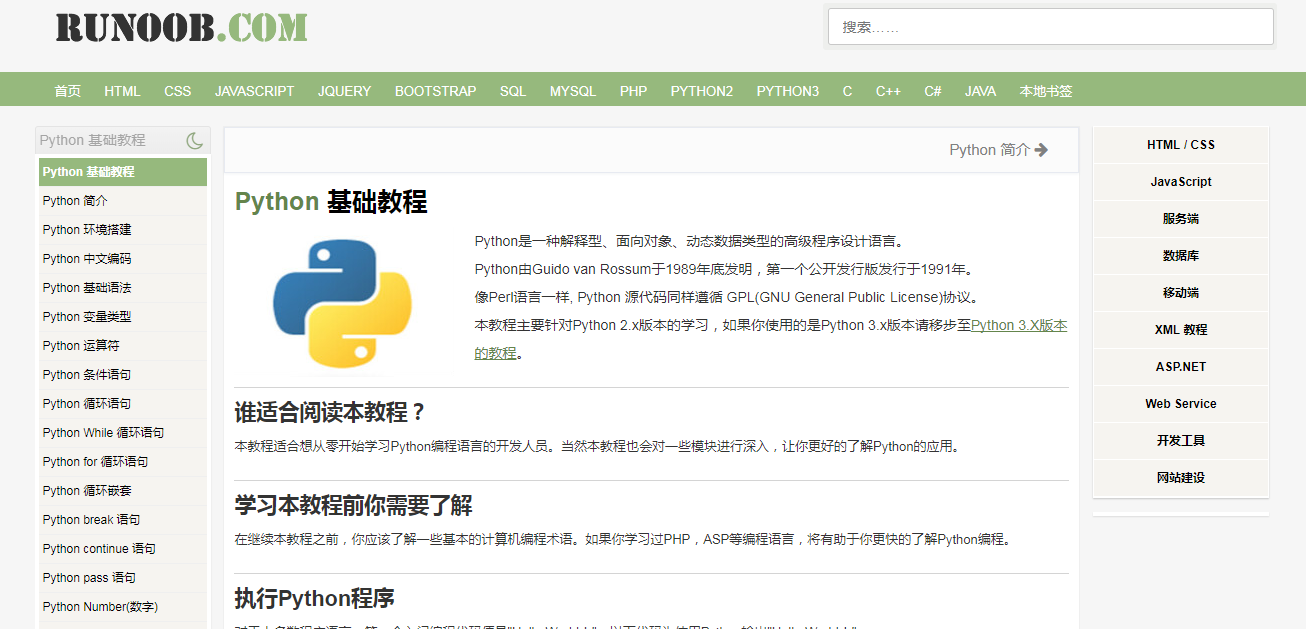Click the heading 执行Python程序
The width and height of the screenshot is (1306, 629).
315,598
